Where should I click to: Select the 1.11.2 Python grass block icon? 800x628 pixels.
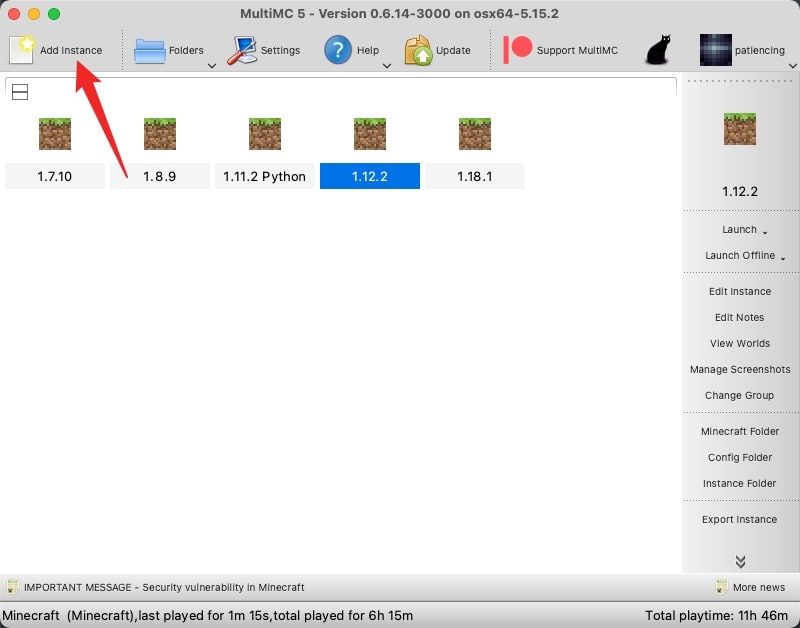click(265, 134)
